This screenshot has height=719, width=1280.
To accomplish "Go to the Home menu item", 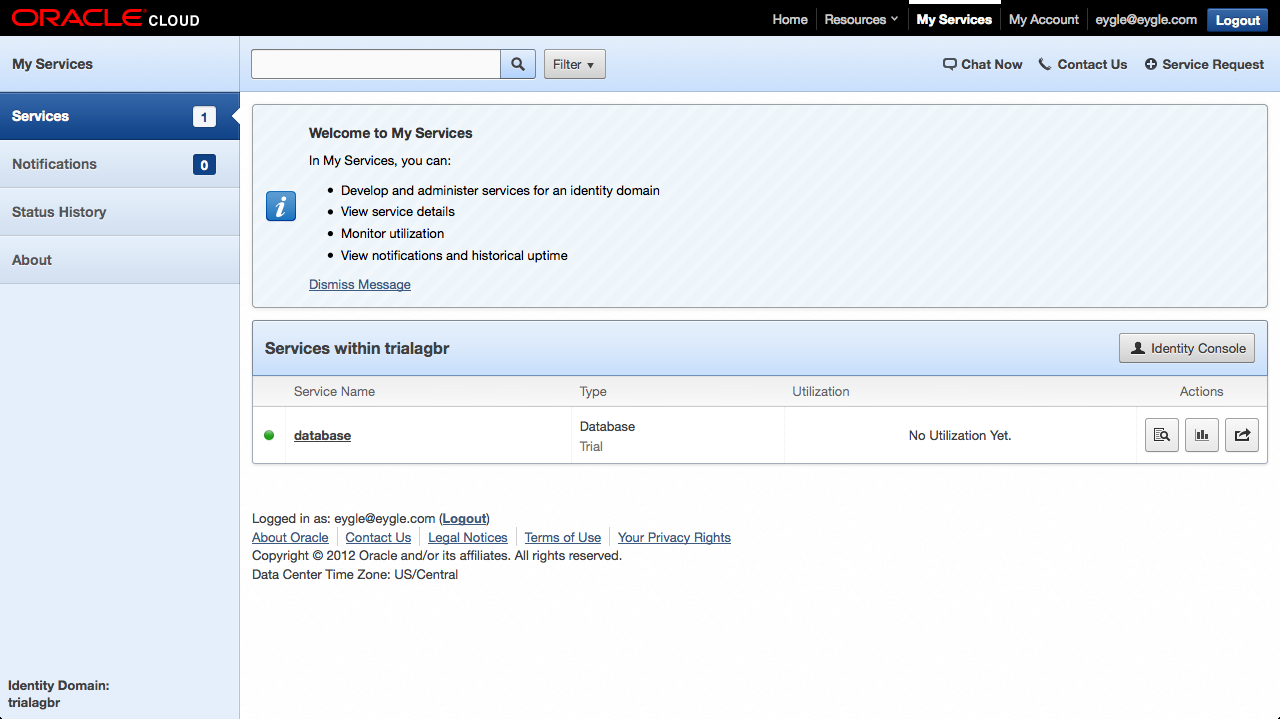I will [x=789, y=19].
